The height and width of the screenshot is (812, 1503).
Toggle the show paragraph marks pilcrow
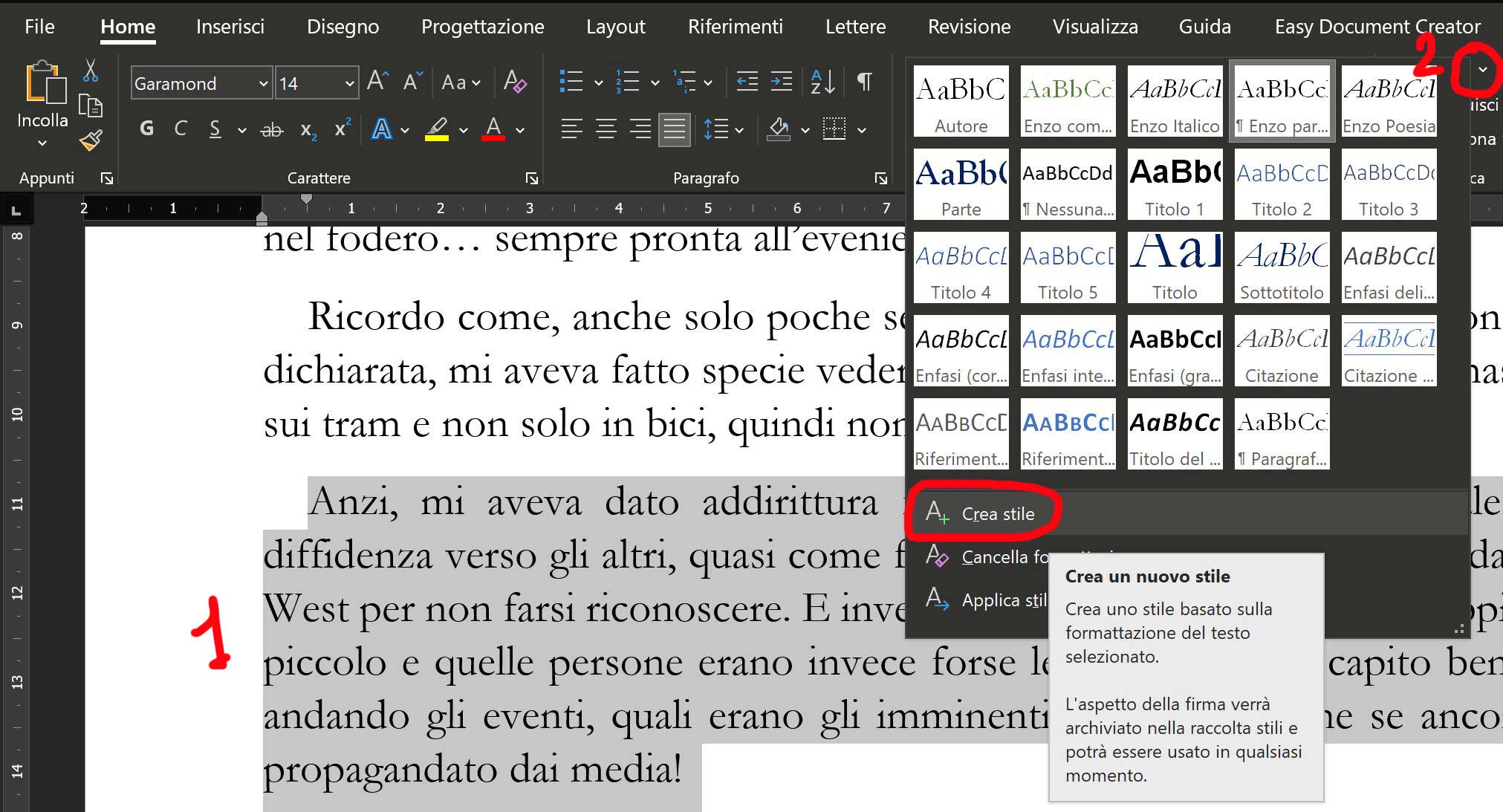(864, 82)
